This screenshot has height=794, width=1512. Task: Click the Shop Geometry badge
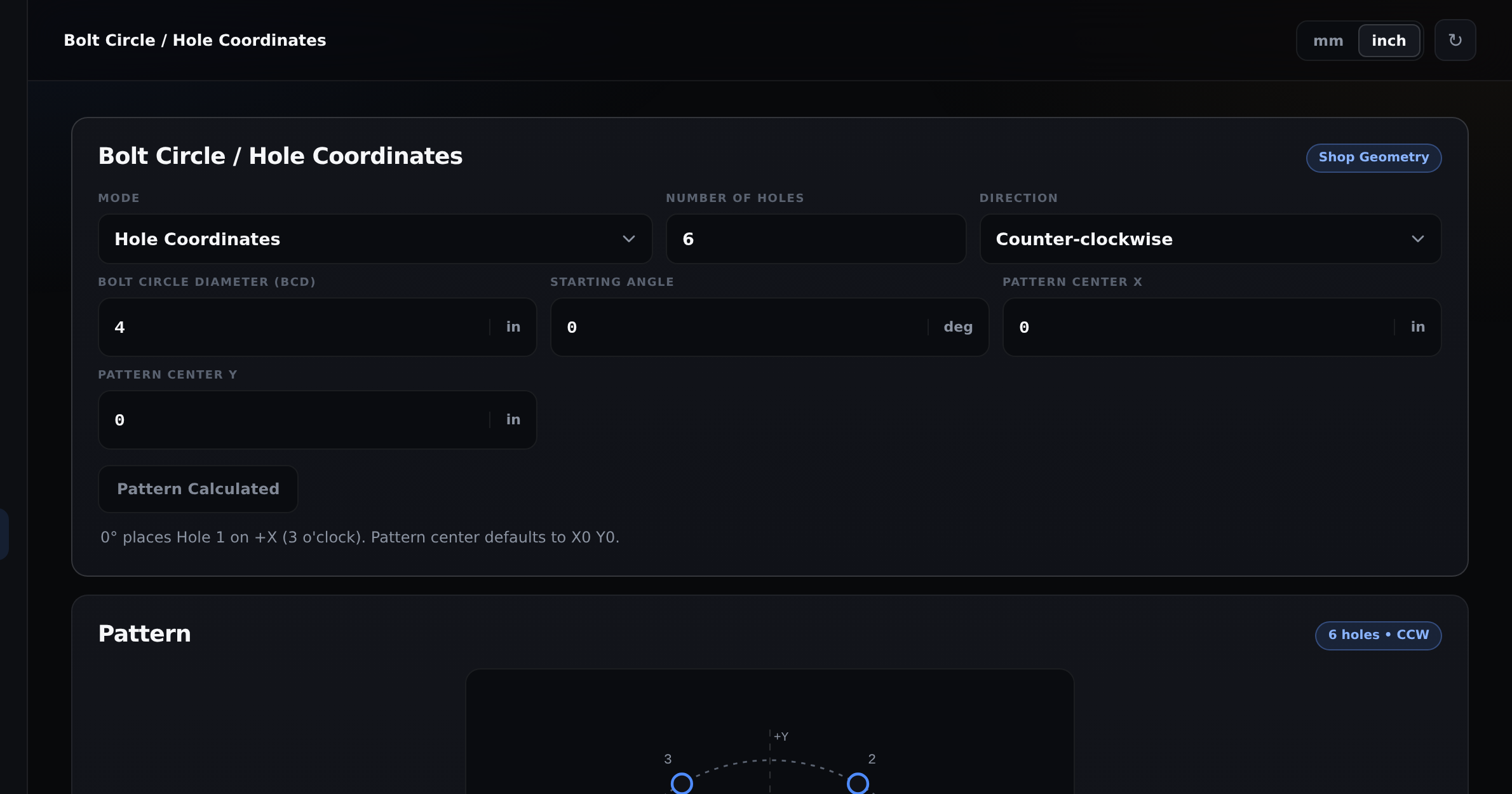click(1374, 158)
